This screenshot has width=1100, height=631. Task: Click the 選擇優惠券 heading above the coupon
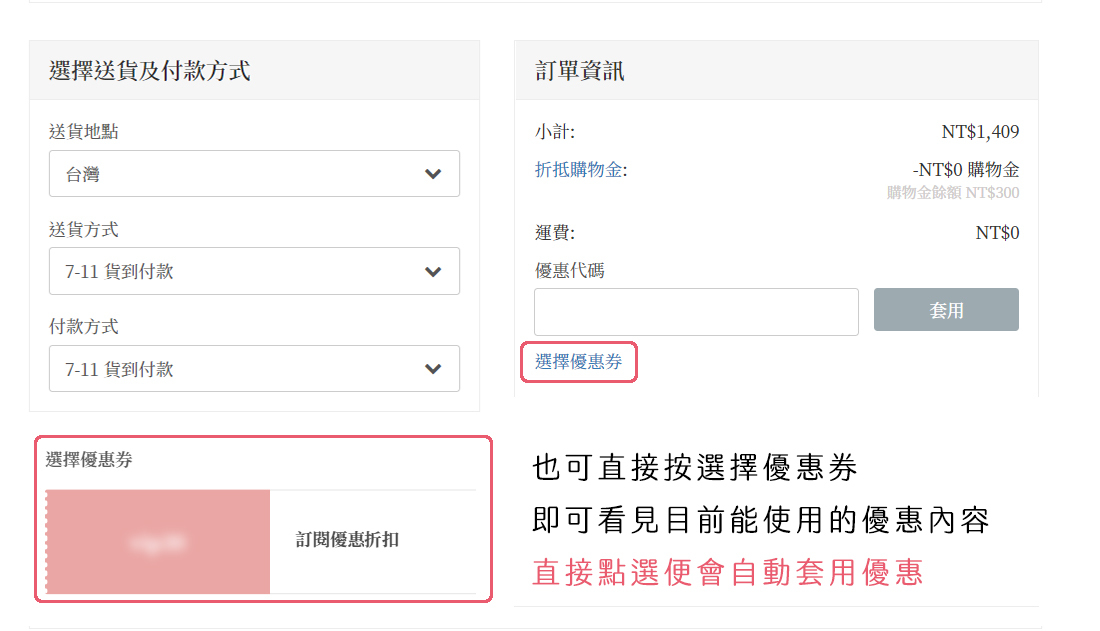(x=89, y=460)
